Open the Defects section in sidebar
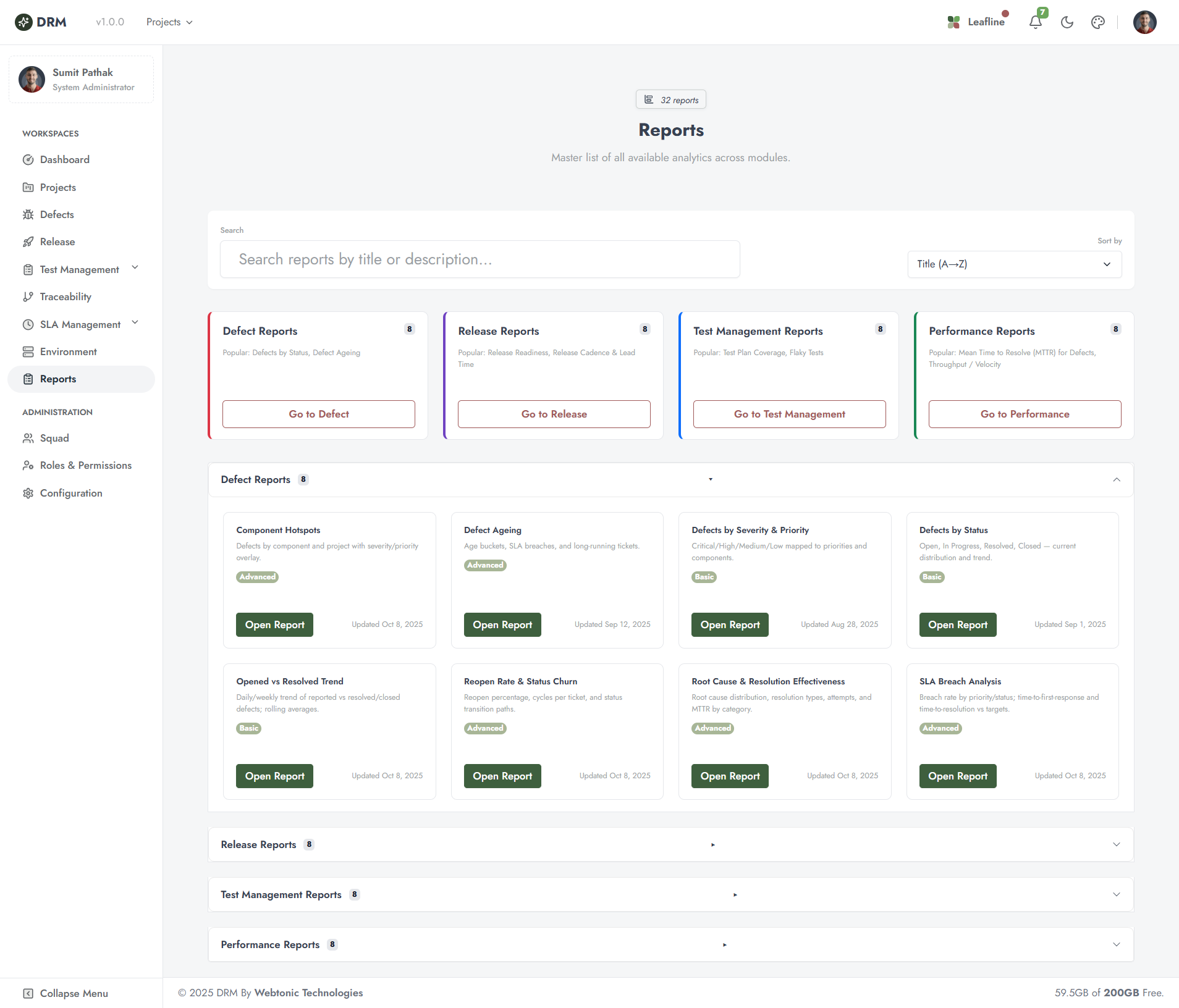The image size is (1179, 1008). pos(57,214)
